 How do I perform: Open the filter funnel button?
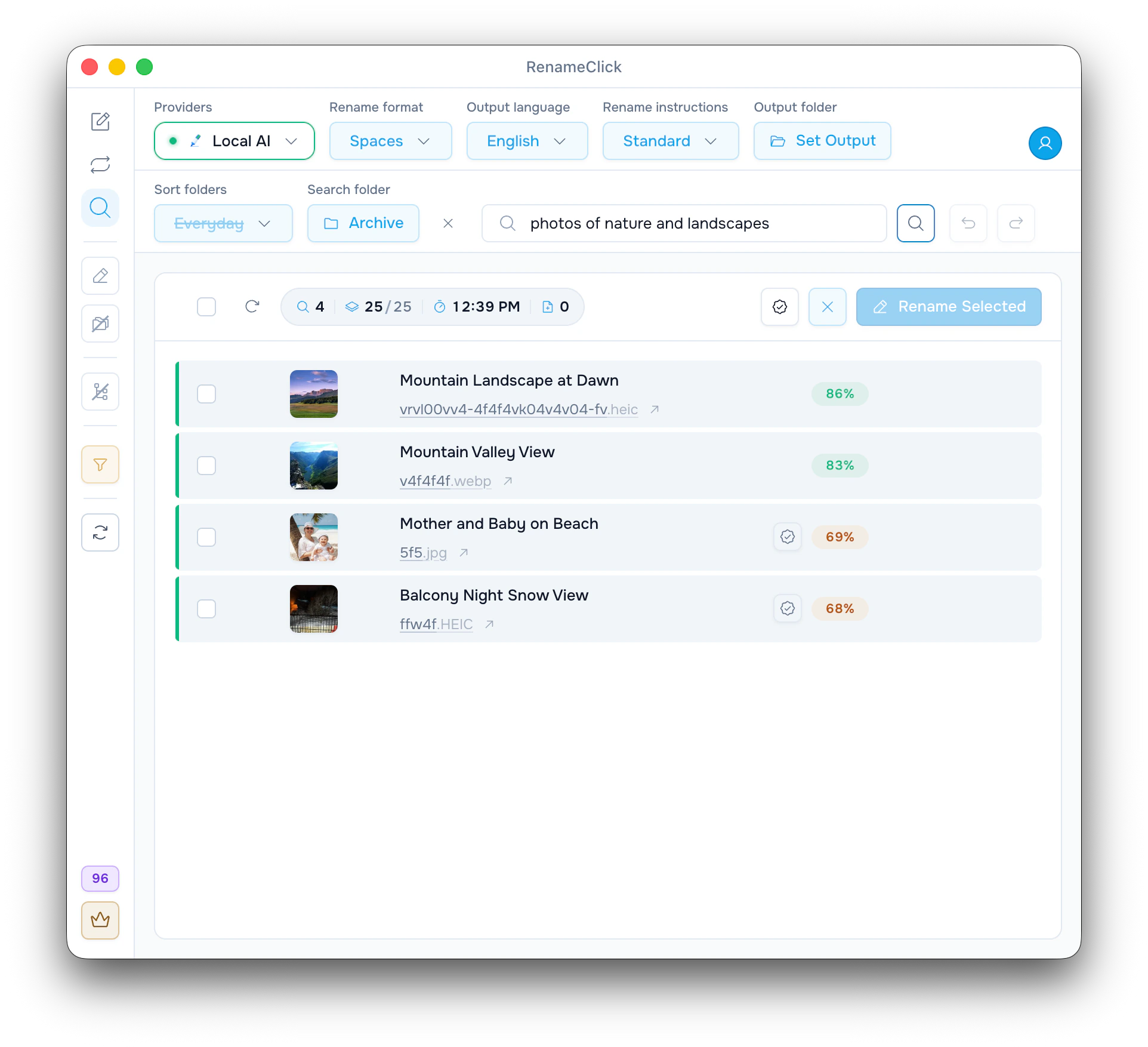tap(100, 464)
